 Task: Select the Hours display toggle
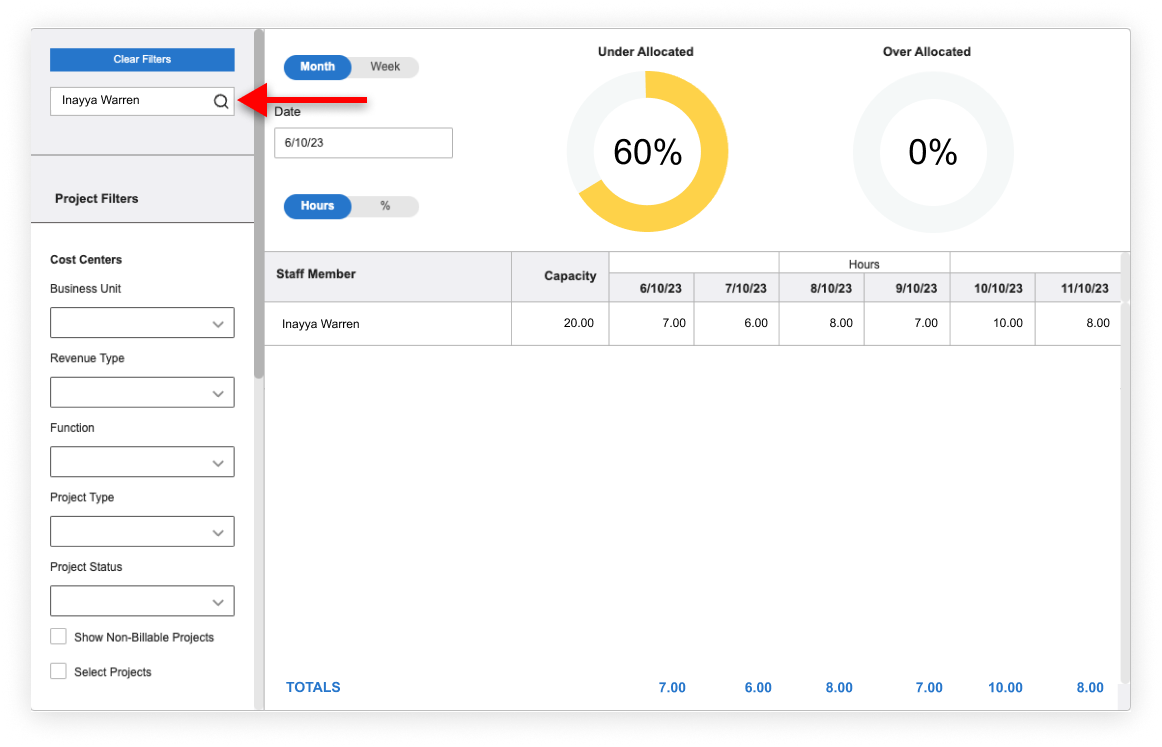point(317,206)
